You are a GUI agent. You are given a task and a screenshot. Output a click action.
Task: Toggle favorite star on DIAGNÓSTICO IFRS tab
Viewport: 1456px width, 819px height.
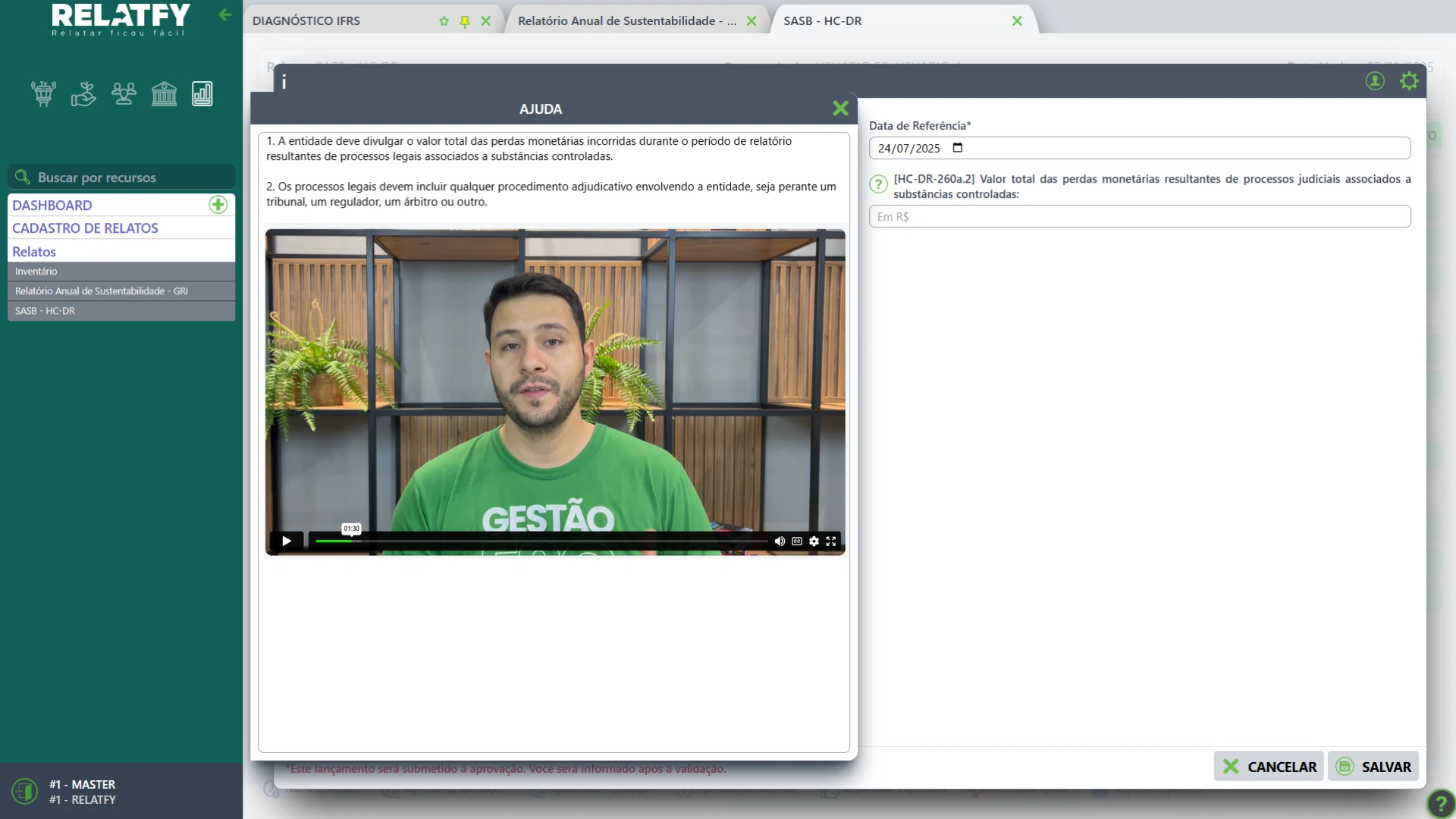444,21
